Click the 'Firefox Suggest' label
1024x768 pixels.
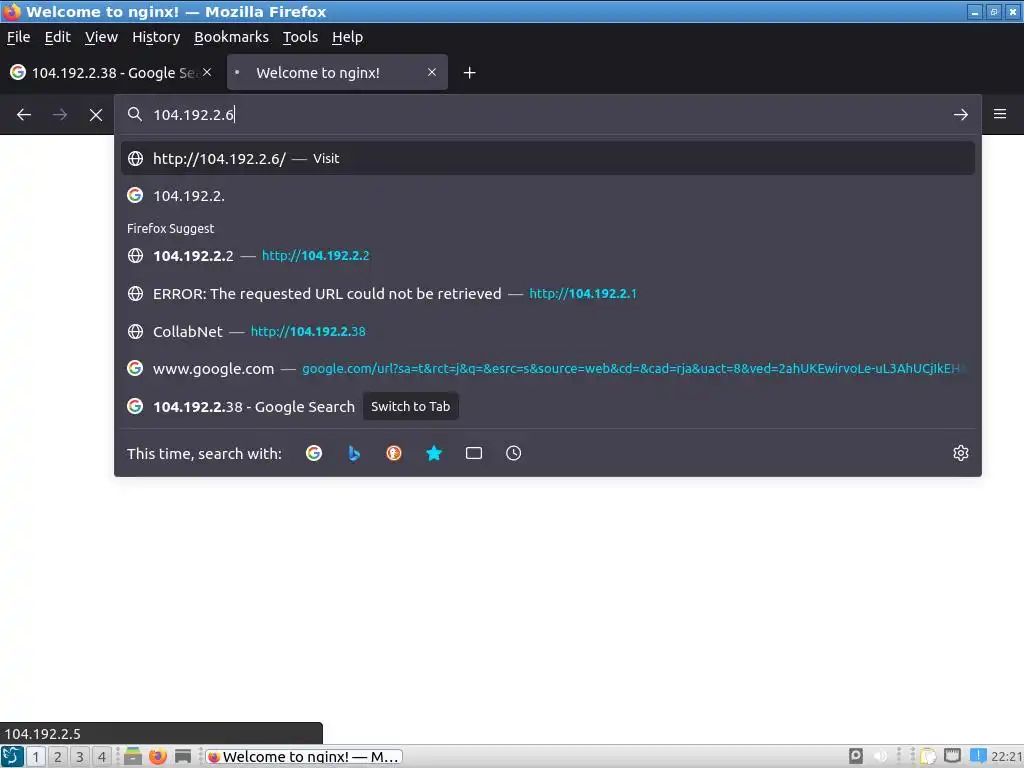click(x=170, y=229)
